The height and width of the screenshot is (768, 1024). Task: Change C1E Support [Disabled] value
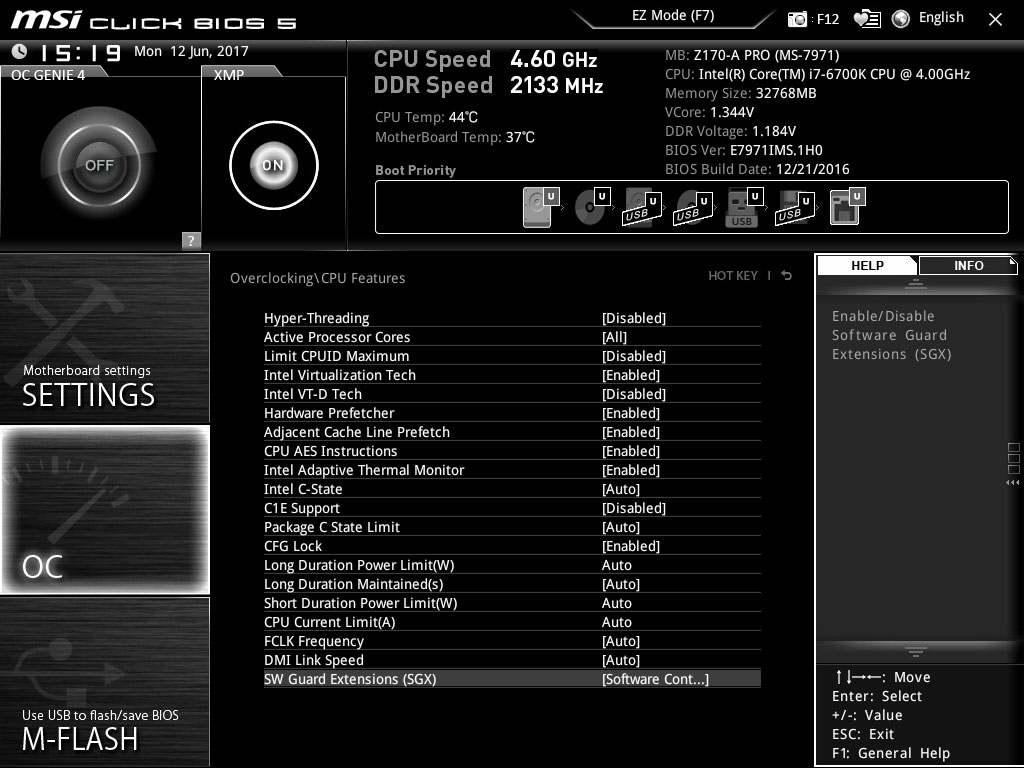(x=633, y=508)
